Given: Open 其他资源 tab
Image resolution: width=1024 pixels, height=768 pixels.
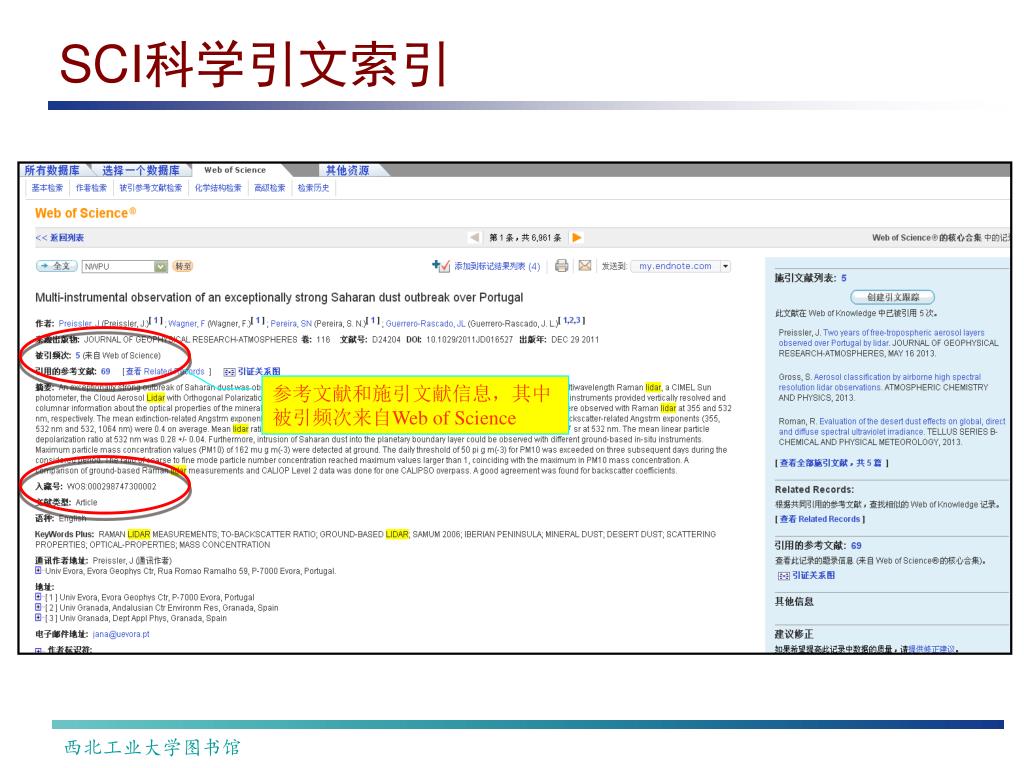Looking at the screenshot, I should (347, 170).
